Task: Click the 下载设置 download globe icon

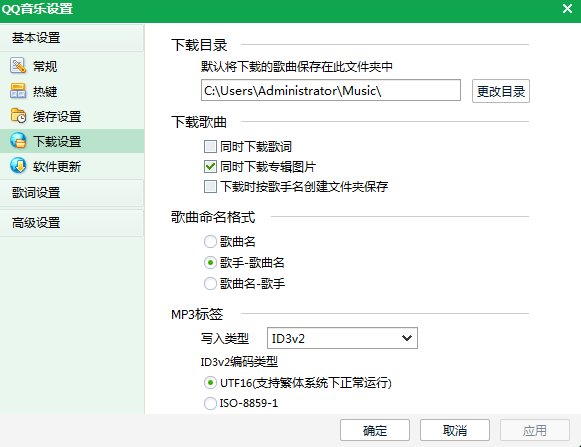Action: pyautogui.click(x=18, y=141)
